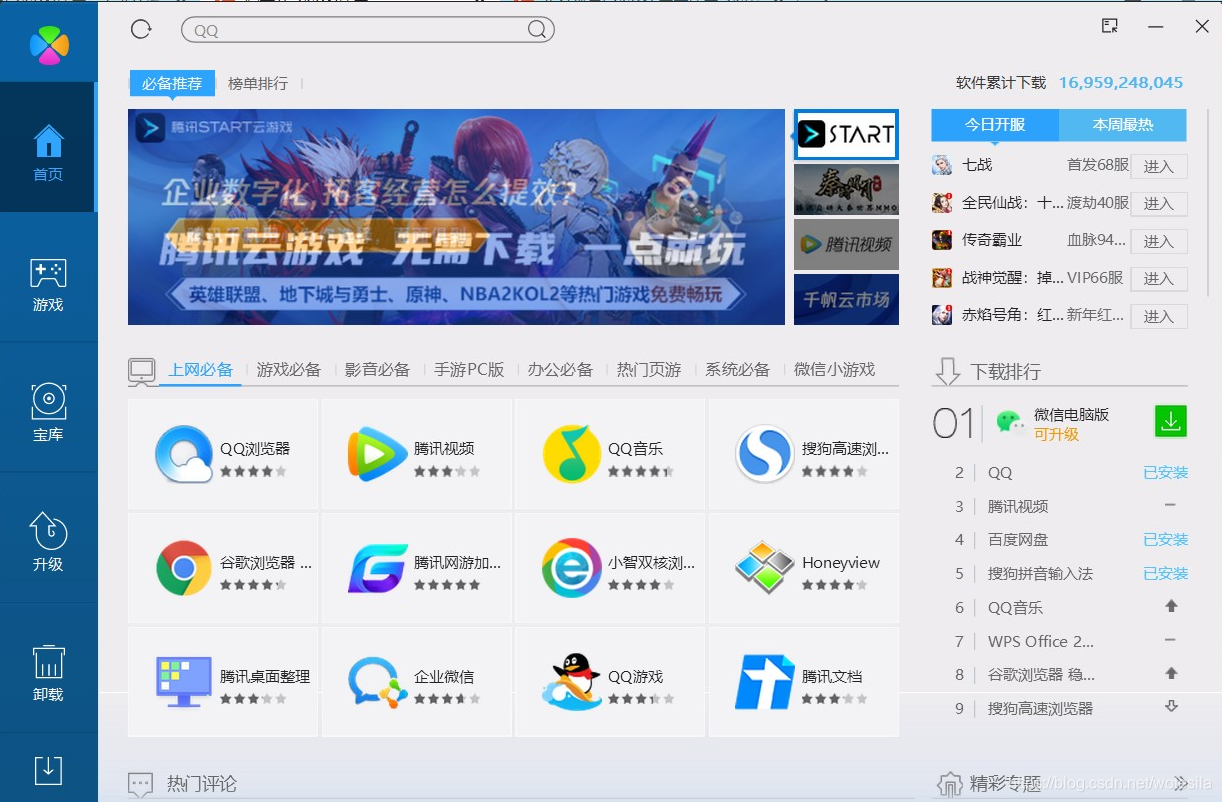Switch to 榜单排行 tab
This screenshot has height=802, width=1222.
point(258,84)
